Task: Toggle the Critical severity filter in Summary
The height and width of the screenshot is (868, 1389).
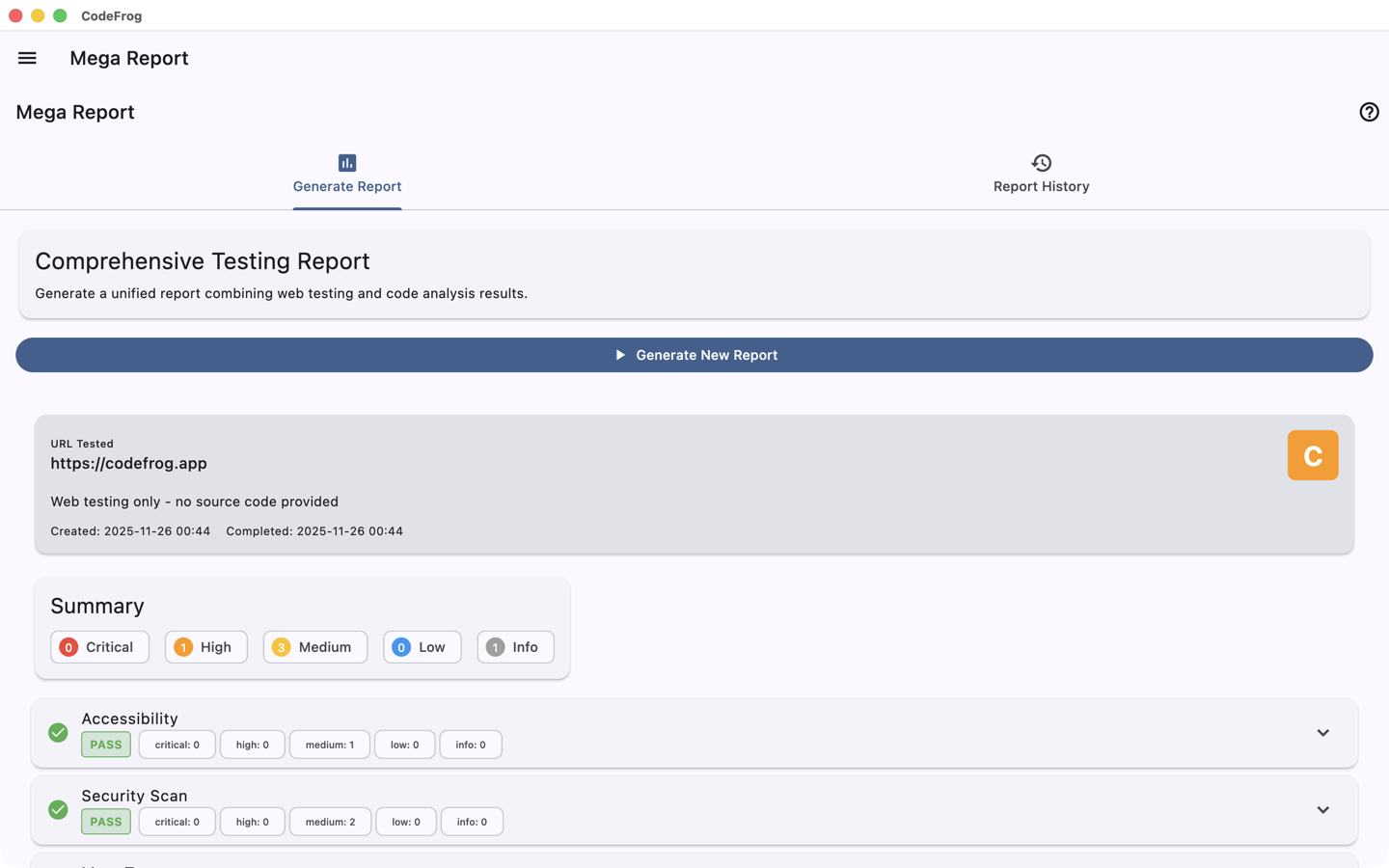Action: [x=99, y=647]
